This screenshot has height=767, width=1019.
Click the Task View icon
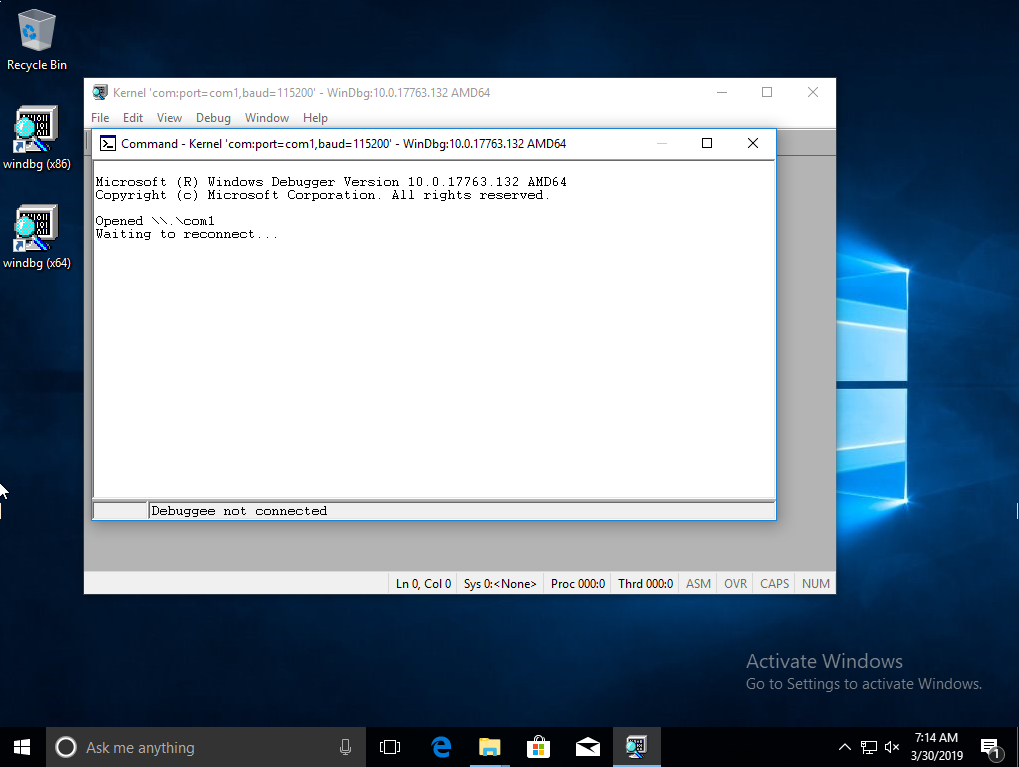click(390, 747)
